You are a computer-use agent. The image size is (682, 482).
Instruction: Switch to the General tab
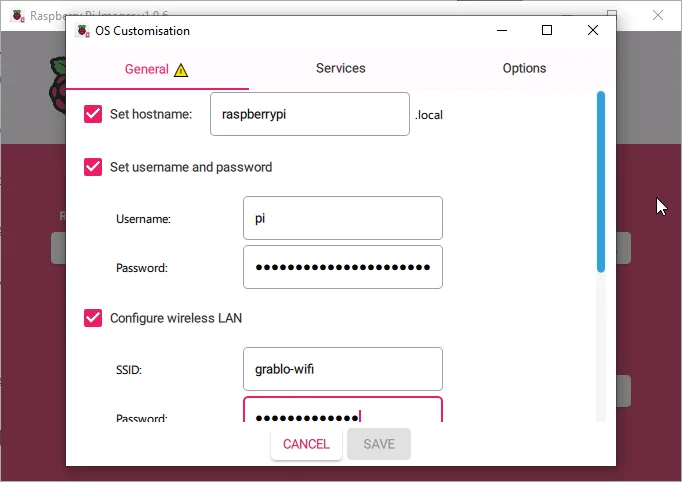(157, 69)
